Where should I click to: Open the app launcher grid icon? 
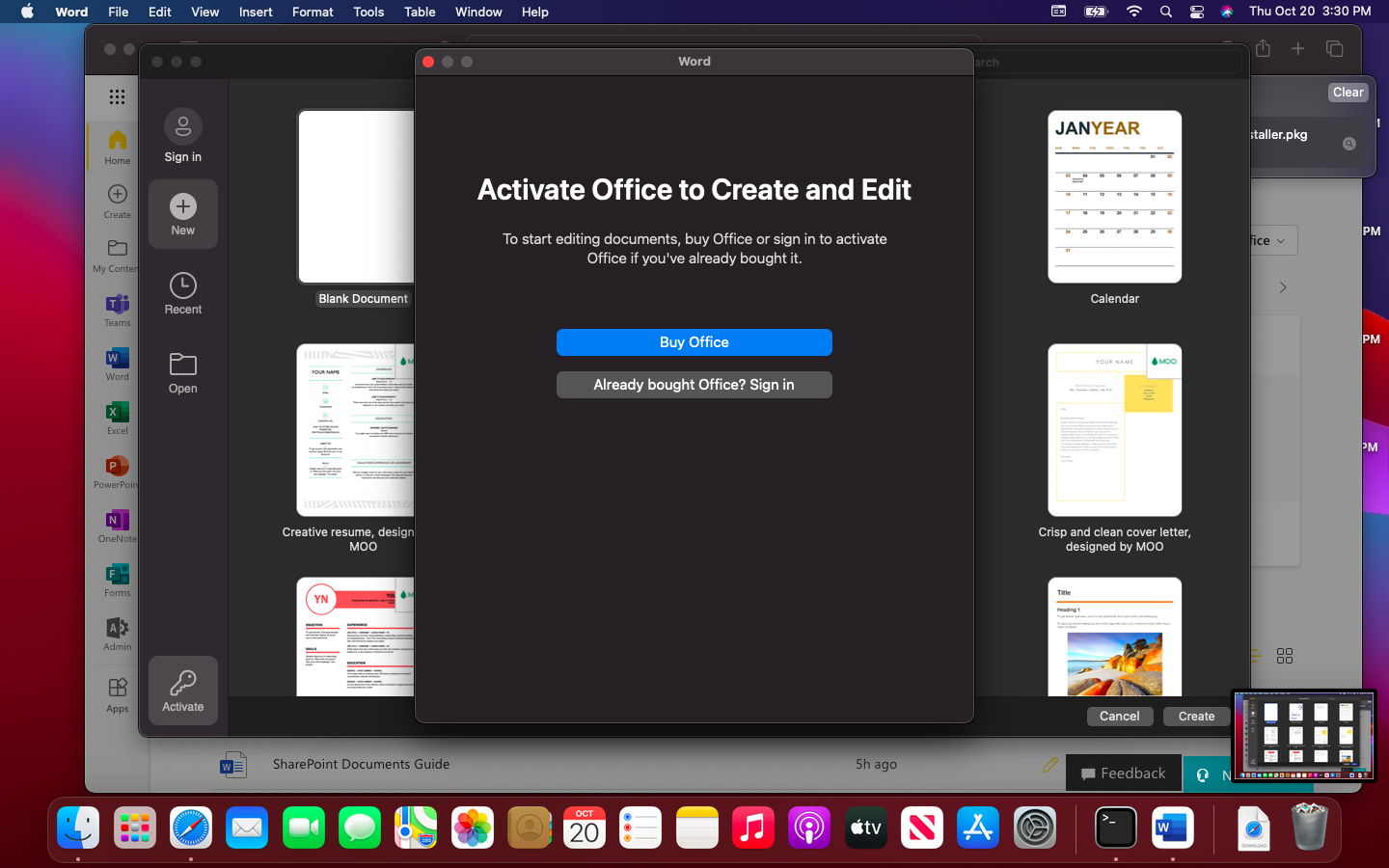click(x=117, y=96)
